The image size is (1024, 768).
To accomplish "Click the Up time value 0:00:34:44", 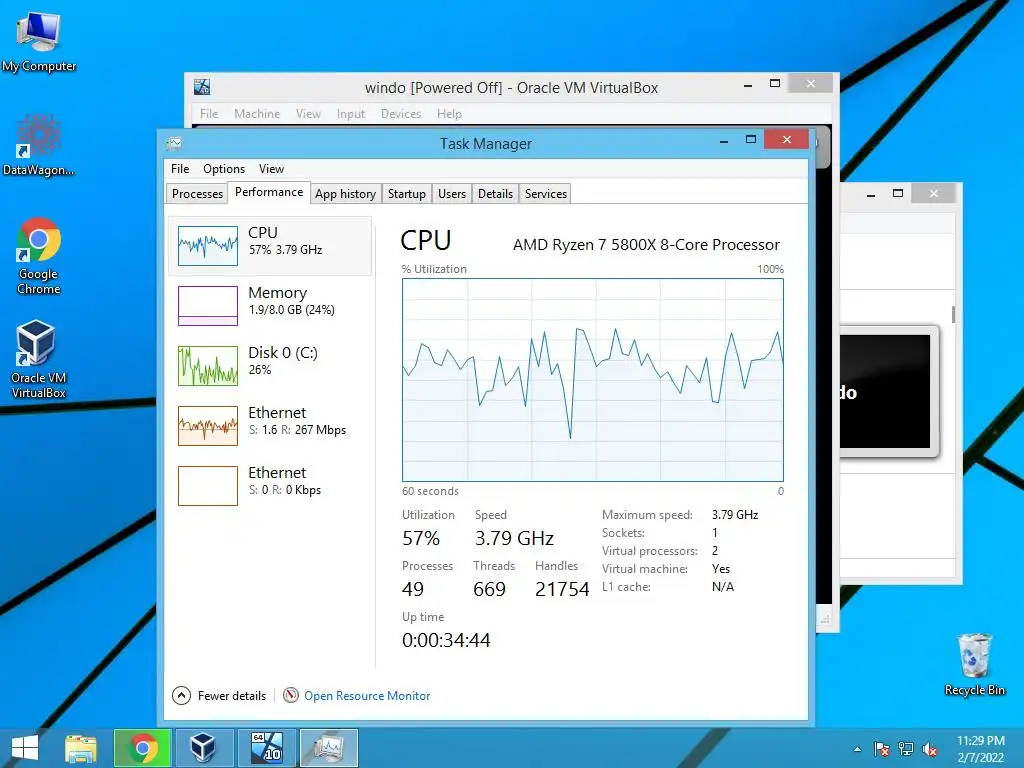I will tap(446, 640).
